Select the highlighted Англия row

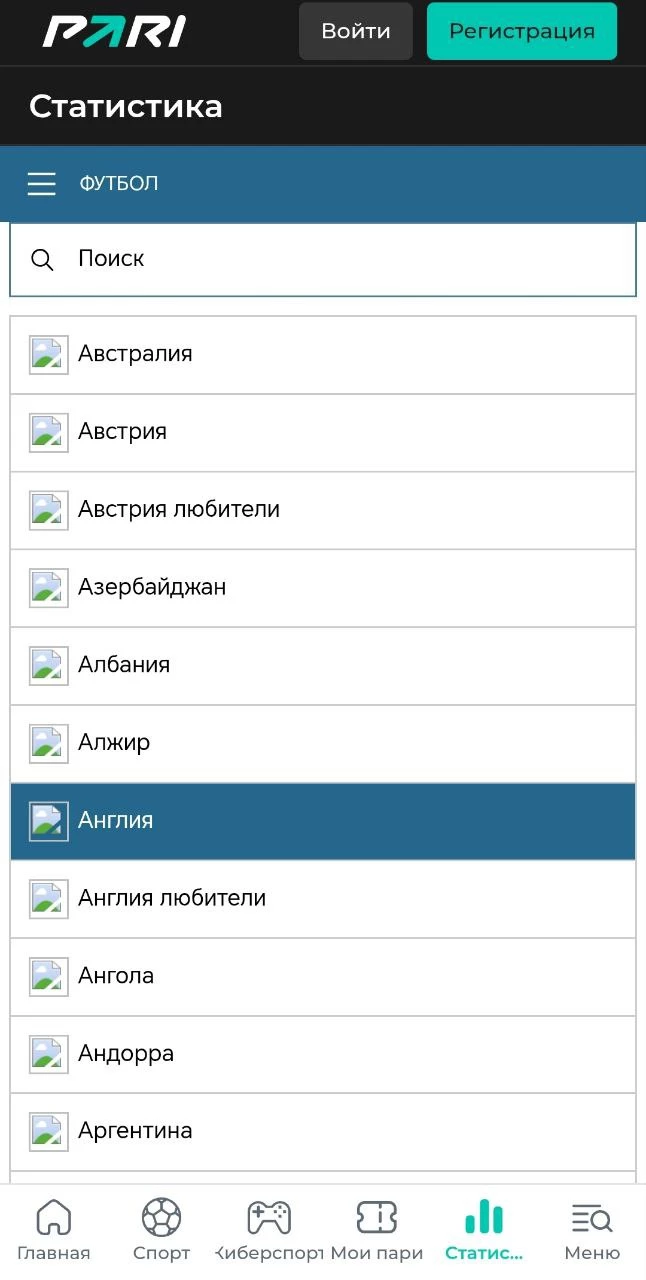tap(323, 821)
